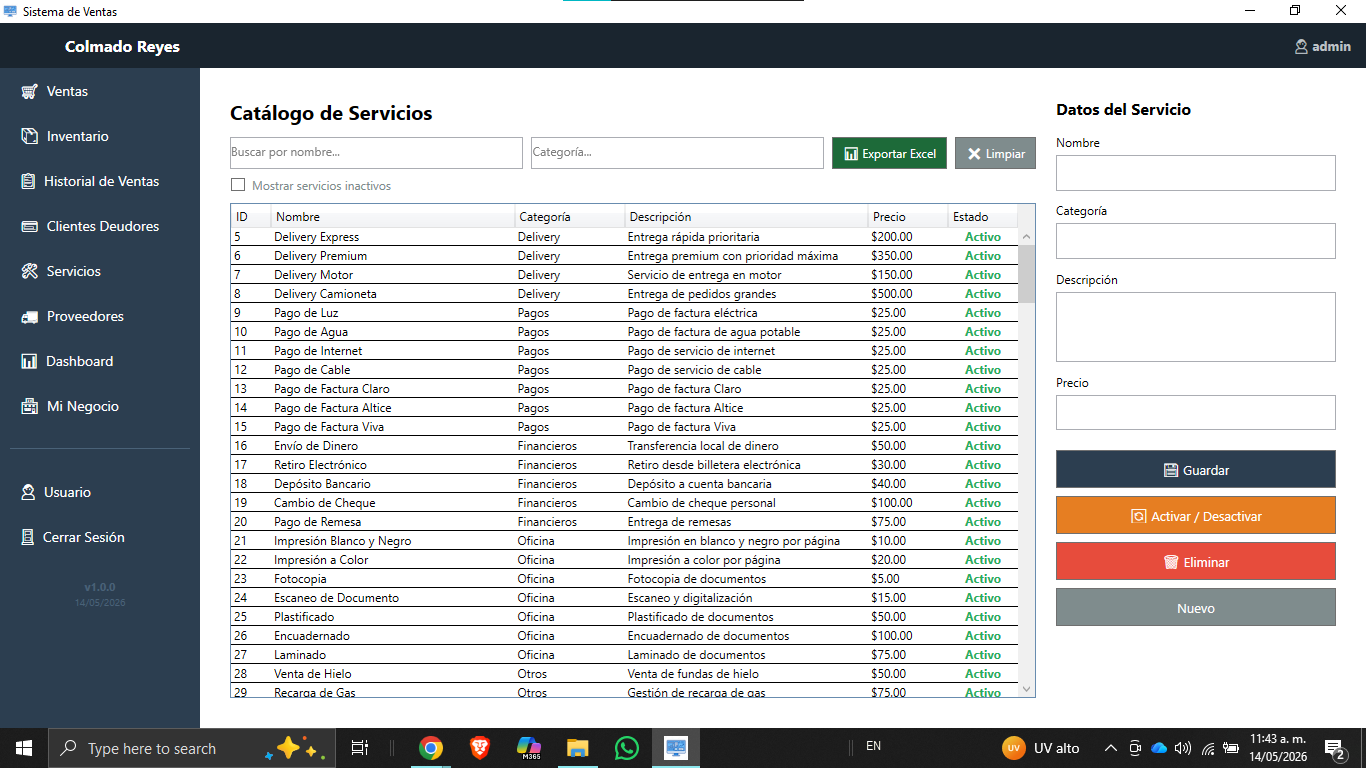Select the Pago de Luz row
The height and width of the screenshot is (768, 1366).
pos(624,313)
